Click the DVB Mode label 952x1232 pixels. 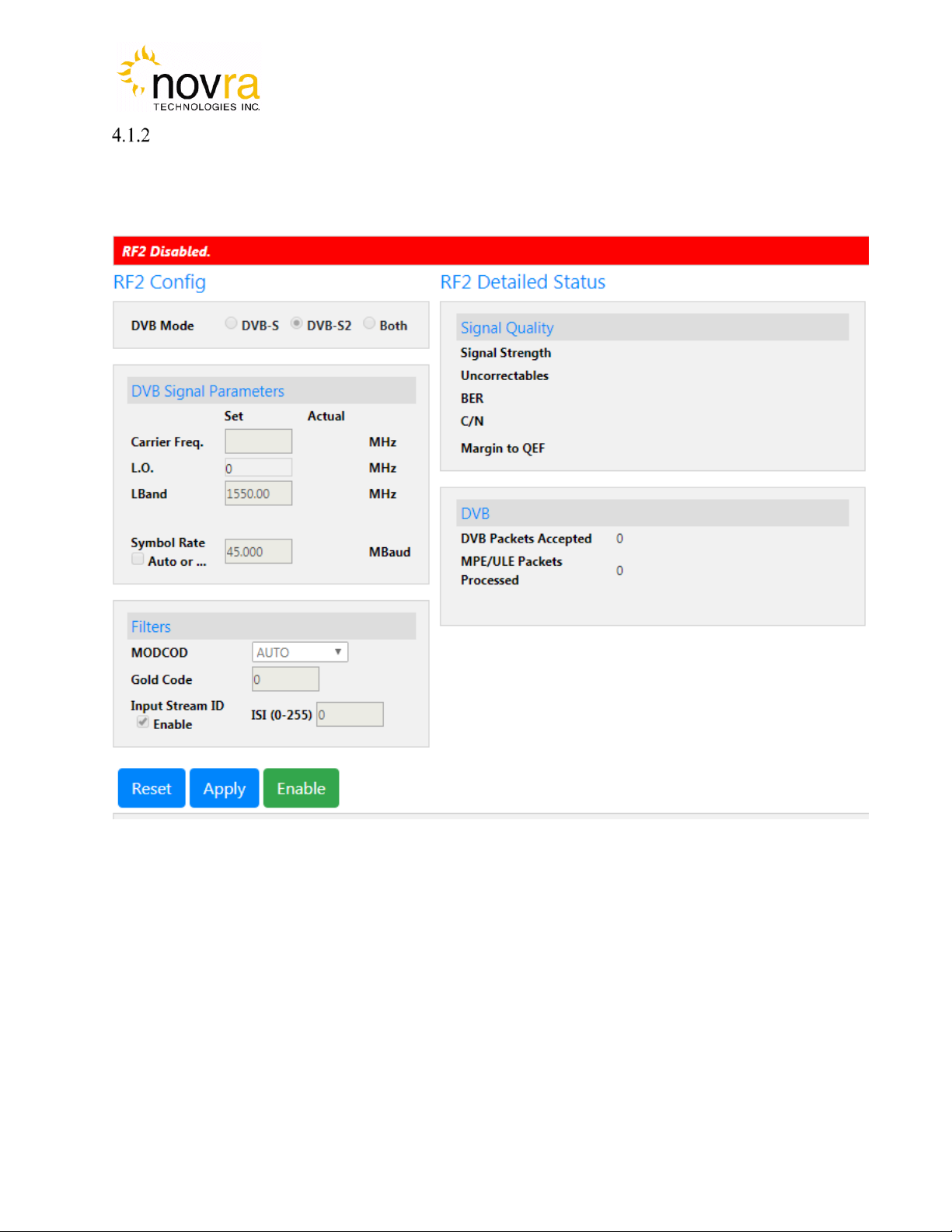162,326
